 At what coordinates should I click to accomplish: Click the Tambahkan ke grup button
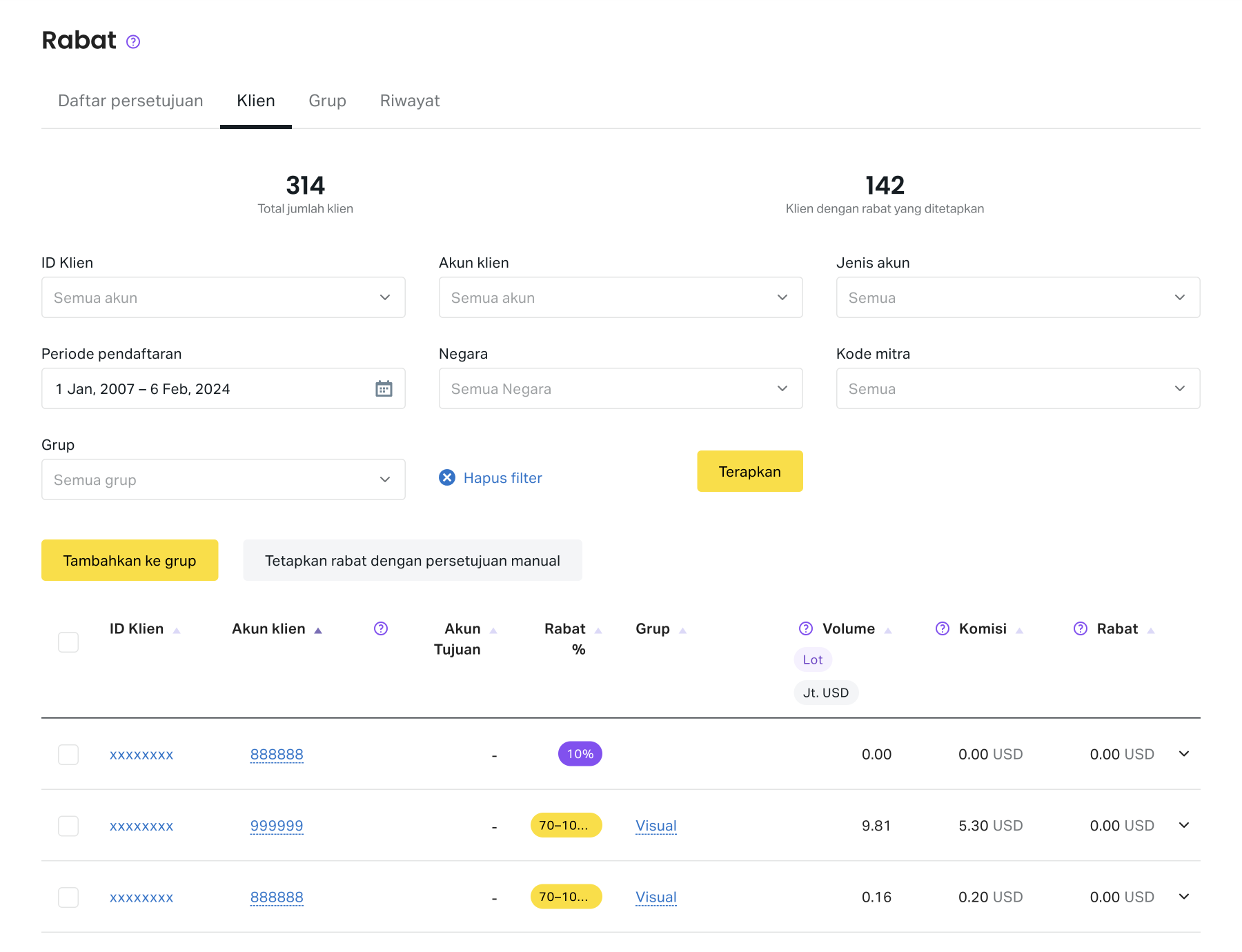(130, 560)
